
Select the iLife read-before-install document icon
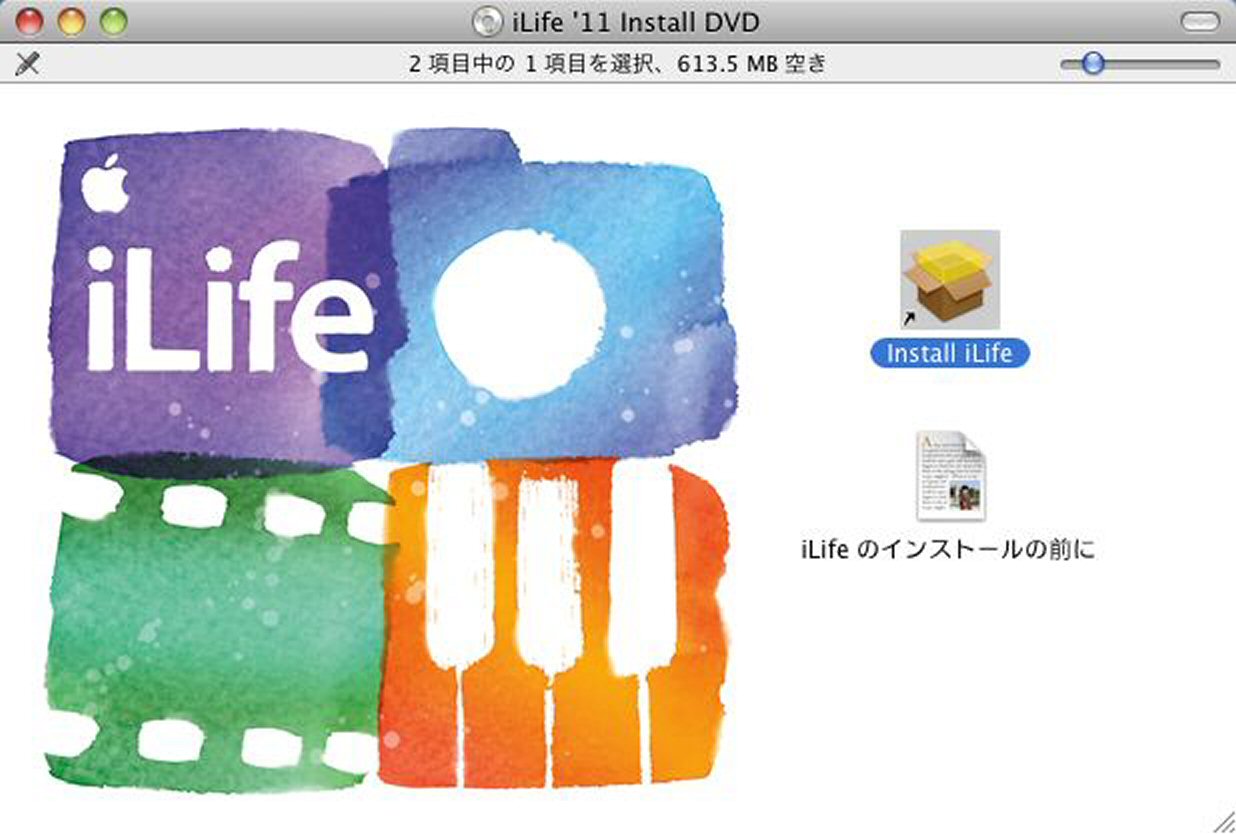tap(950, 476)
